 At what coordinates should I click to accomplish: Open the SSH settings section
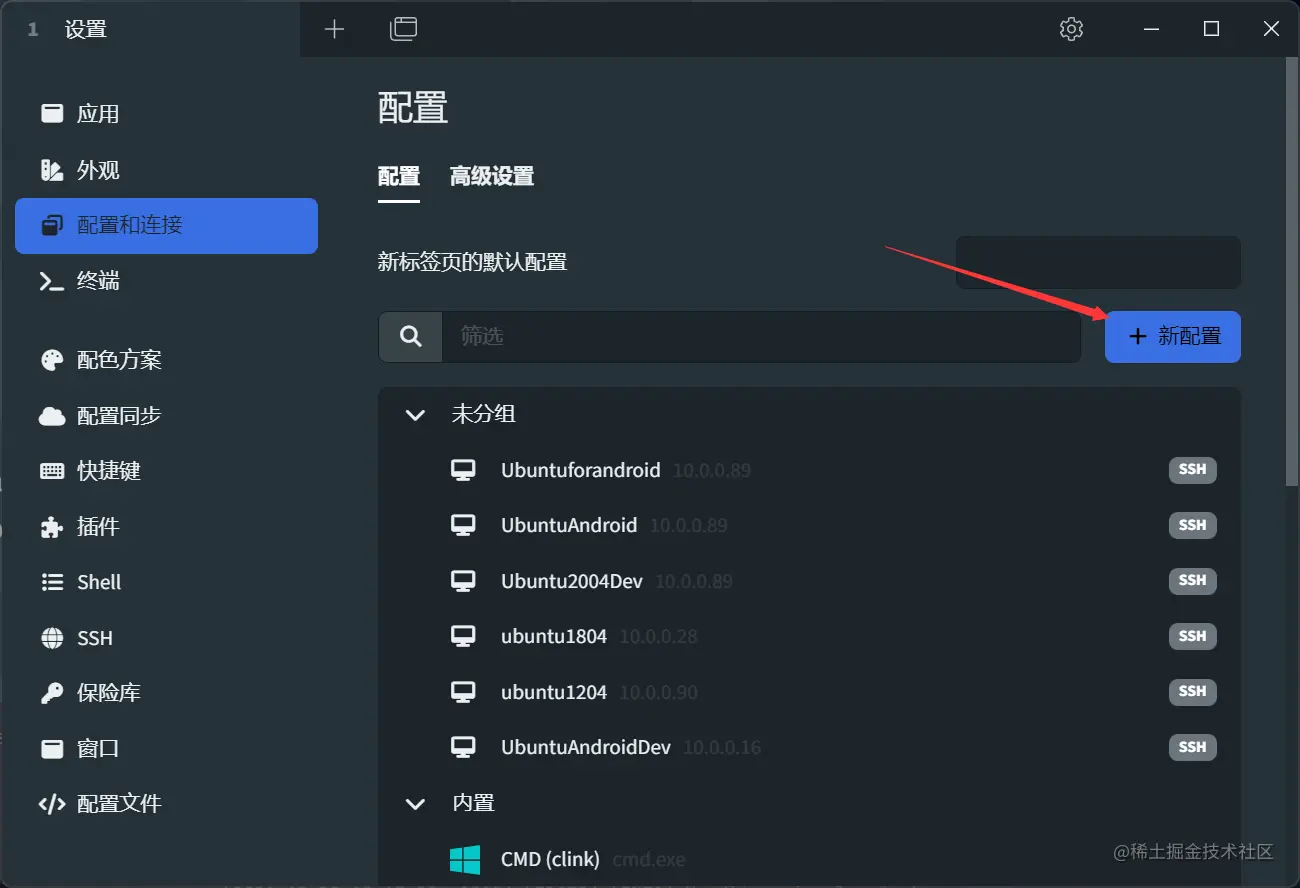click(166, 638)
